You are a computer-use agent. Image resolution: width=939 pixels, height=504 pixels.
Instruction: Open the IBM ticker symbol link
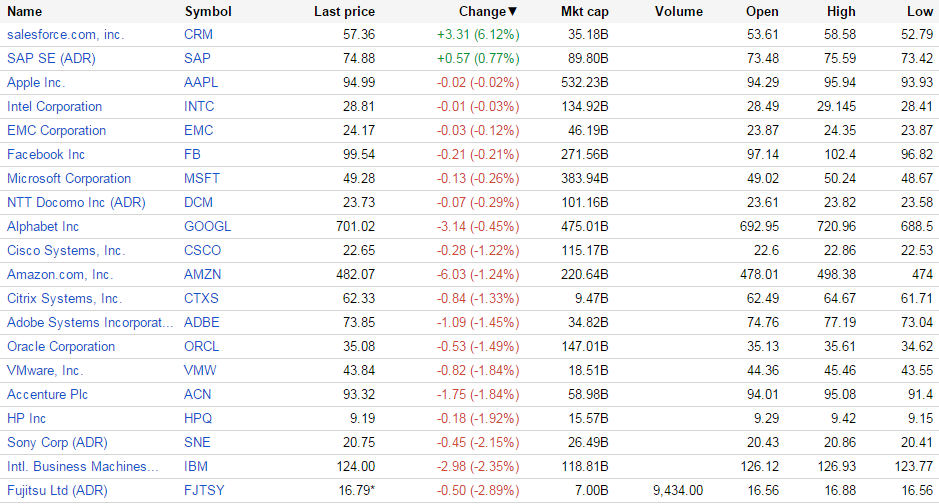(x=196, y=466)
